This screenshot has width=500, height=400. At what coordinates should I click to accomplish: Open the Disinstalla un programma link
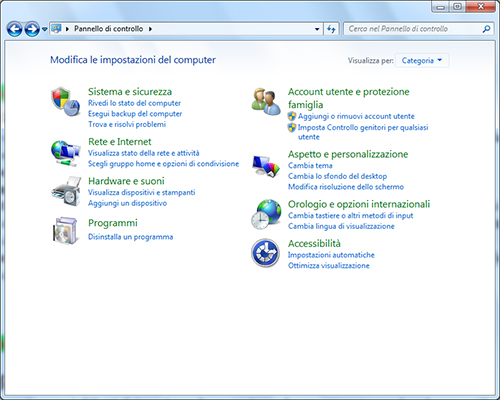[x=130, y=237]
